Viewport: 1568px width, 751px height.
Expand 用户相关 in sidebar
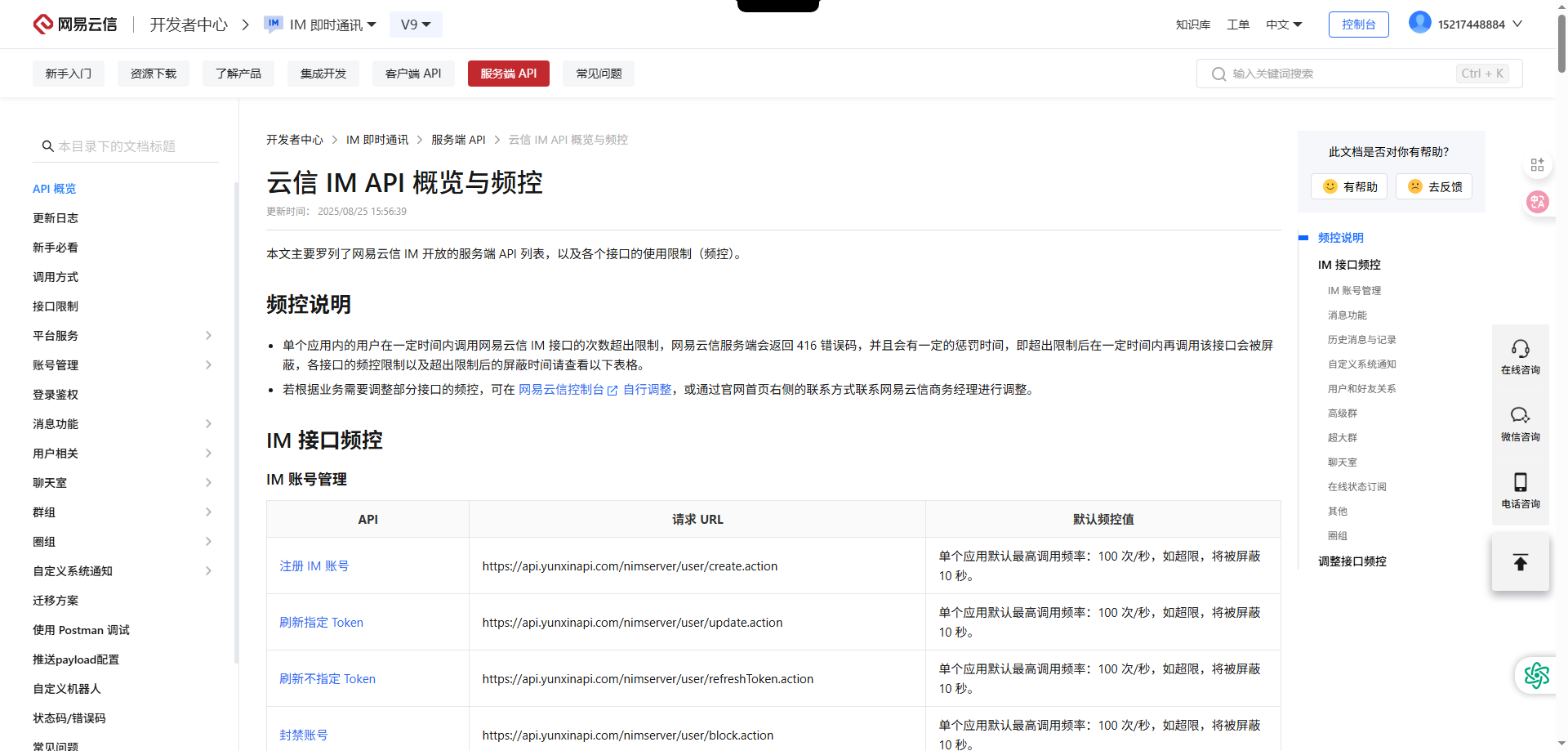[208, 454]
